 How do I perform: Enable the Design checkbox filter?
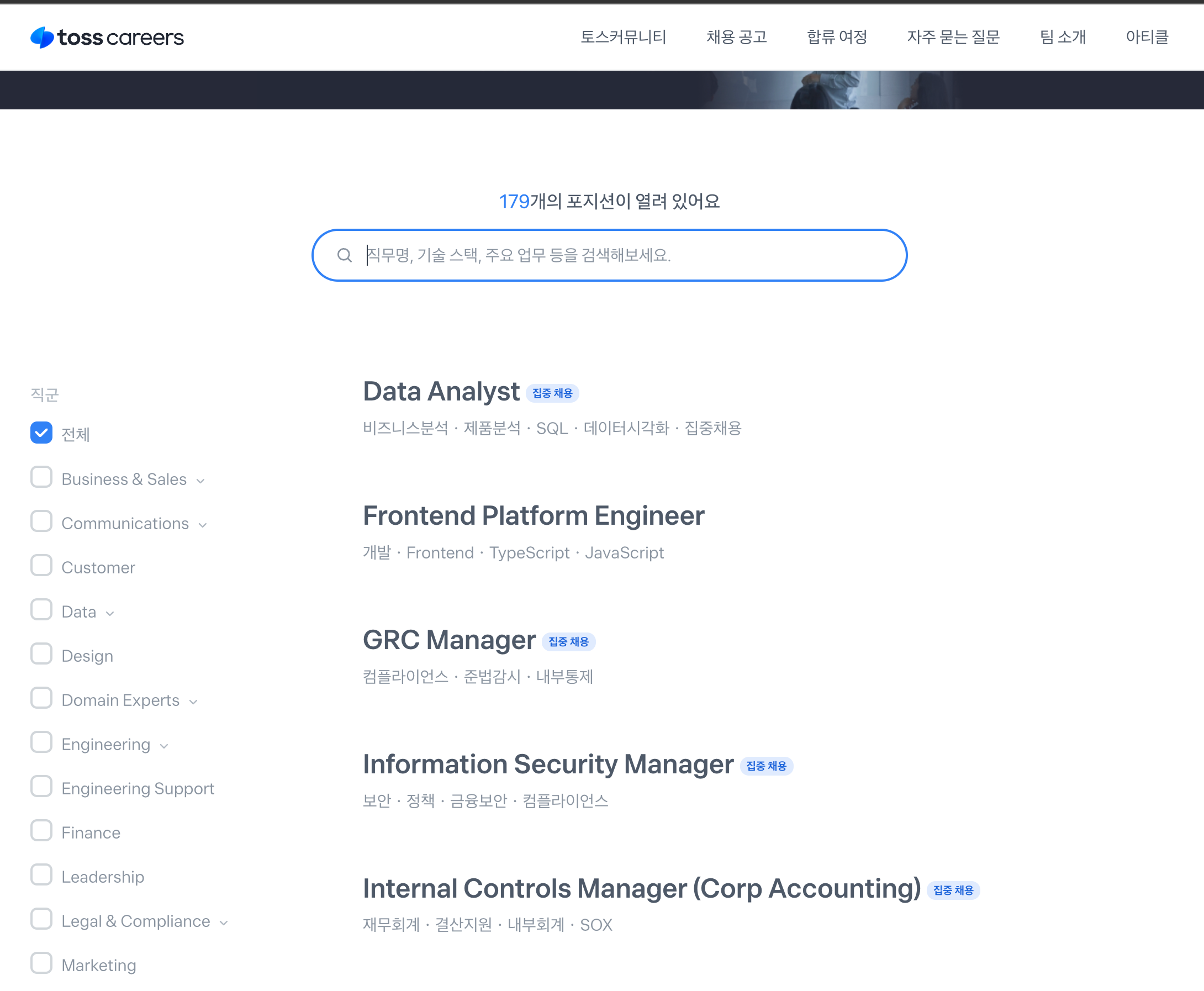pyautogui.click(x=41, y=654)
